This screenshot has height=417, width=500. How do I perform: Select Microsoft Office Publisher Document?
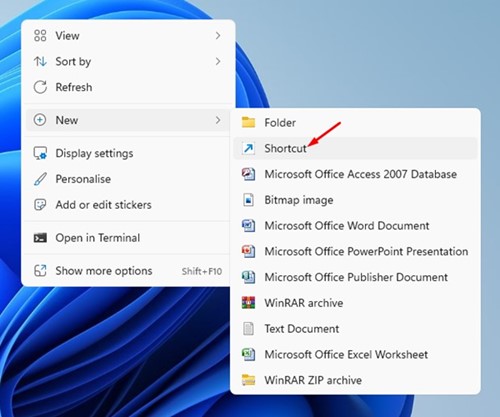pos(355,277)
